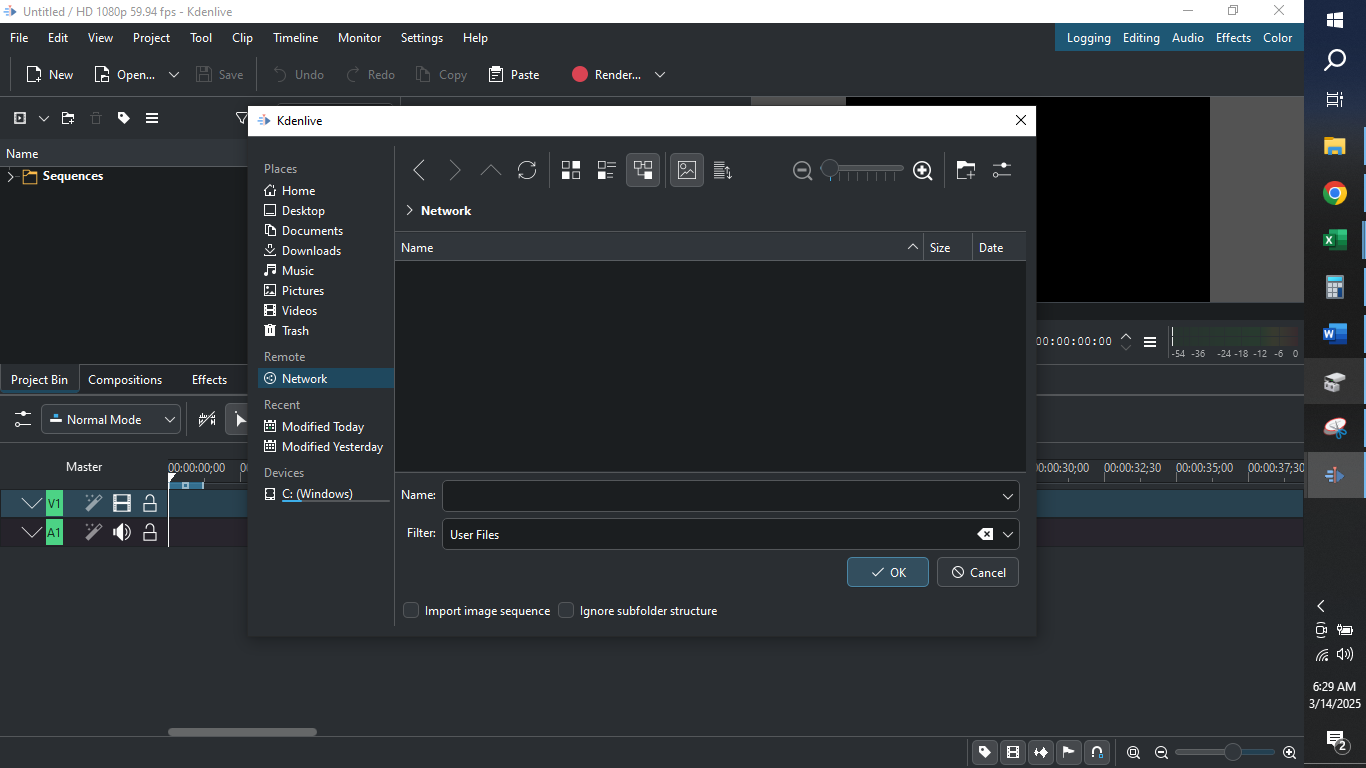Switch to the Compositions tab
Screen dimensions: 1366x768
[x=125, y=380]
